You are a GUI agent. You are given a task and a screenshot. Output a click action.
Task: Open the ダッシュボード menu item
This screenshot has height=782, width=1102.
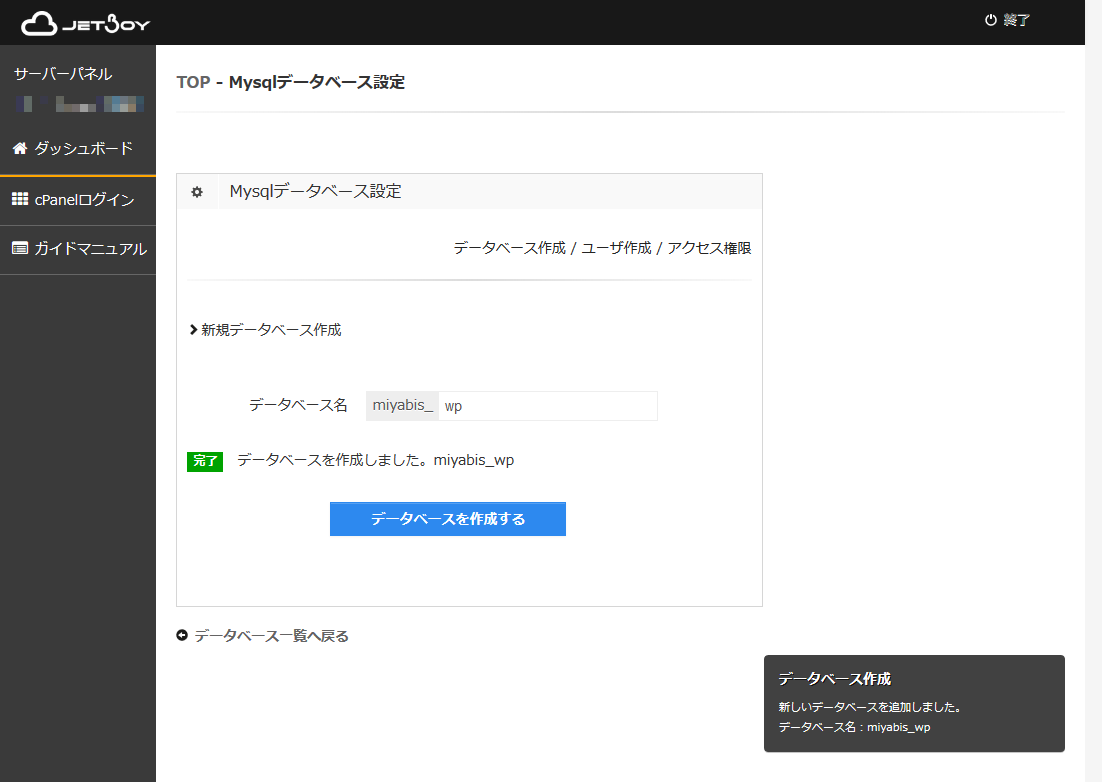tap(83, 148)
